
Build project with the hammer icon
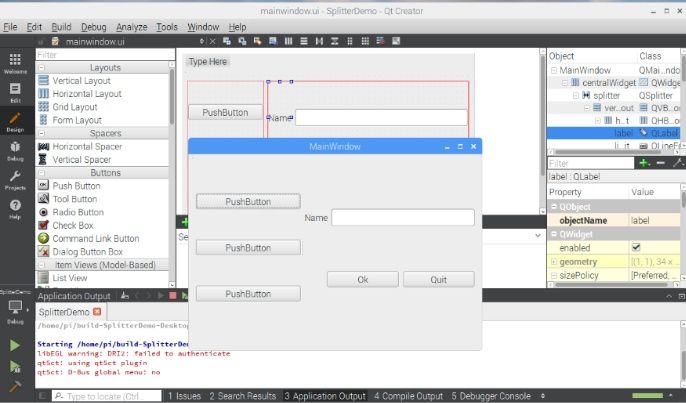[15, 387]
